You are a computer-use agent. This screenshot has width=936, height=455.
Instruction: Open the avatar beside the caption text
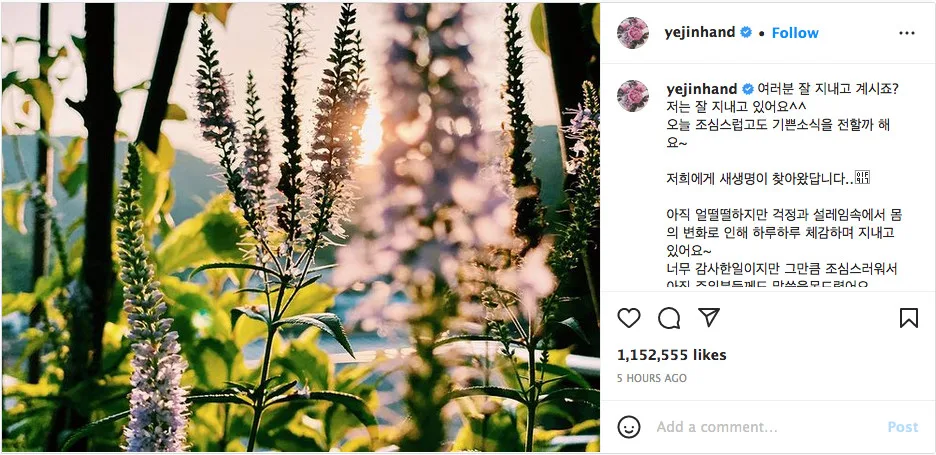tap(633, 96)
